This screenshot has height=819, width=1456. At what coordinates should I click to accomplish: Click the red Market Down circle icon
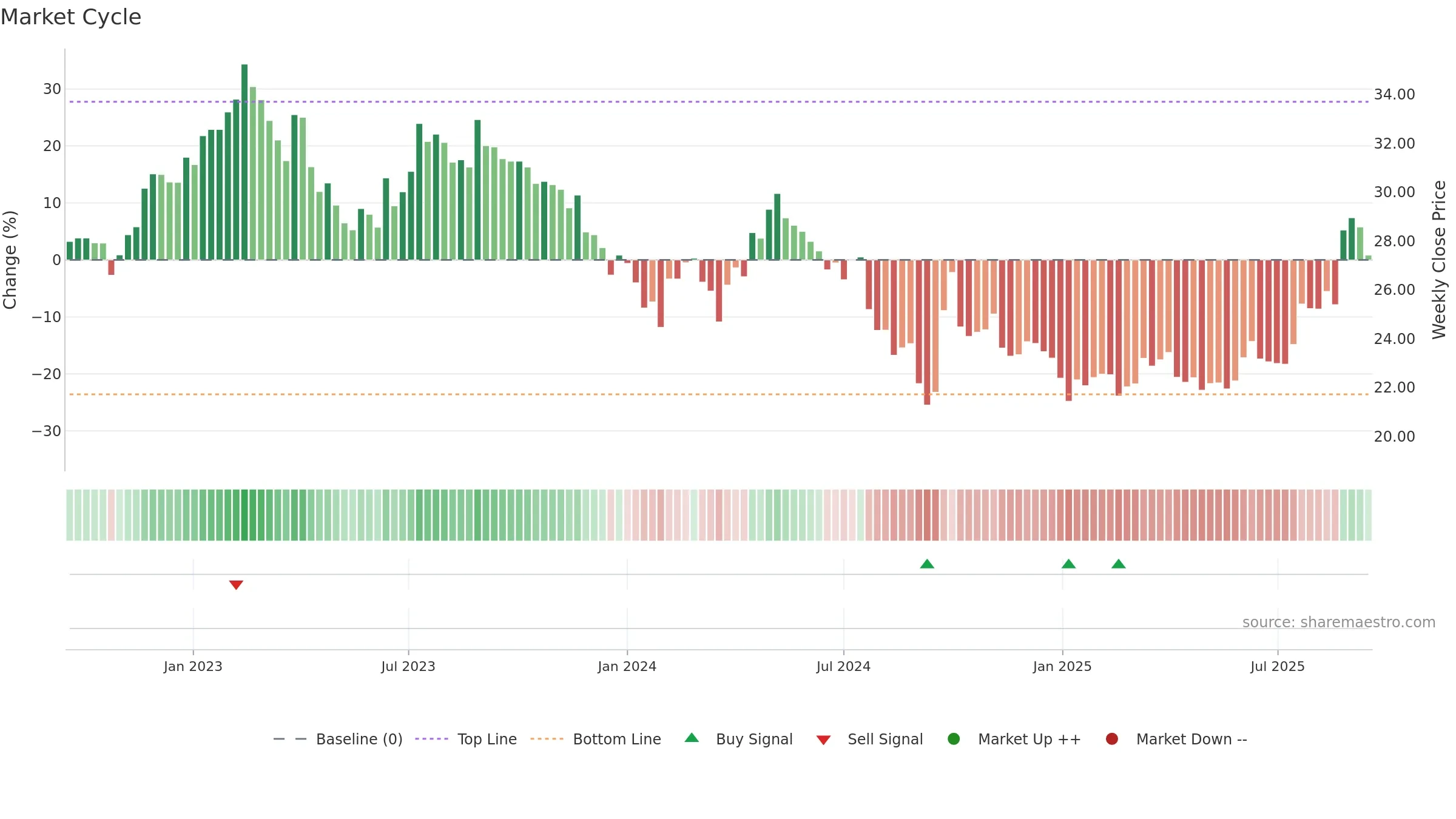pyautogui.click(x=1112, y=739)
